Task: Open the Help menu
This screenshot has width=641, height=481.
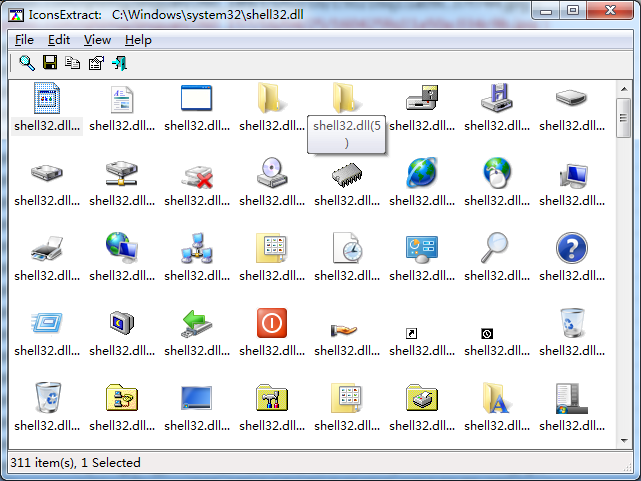Action: [x=138, y=40]
